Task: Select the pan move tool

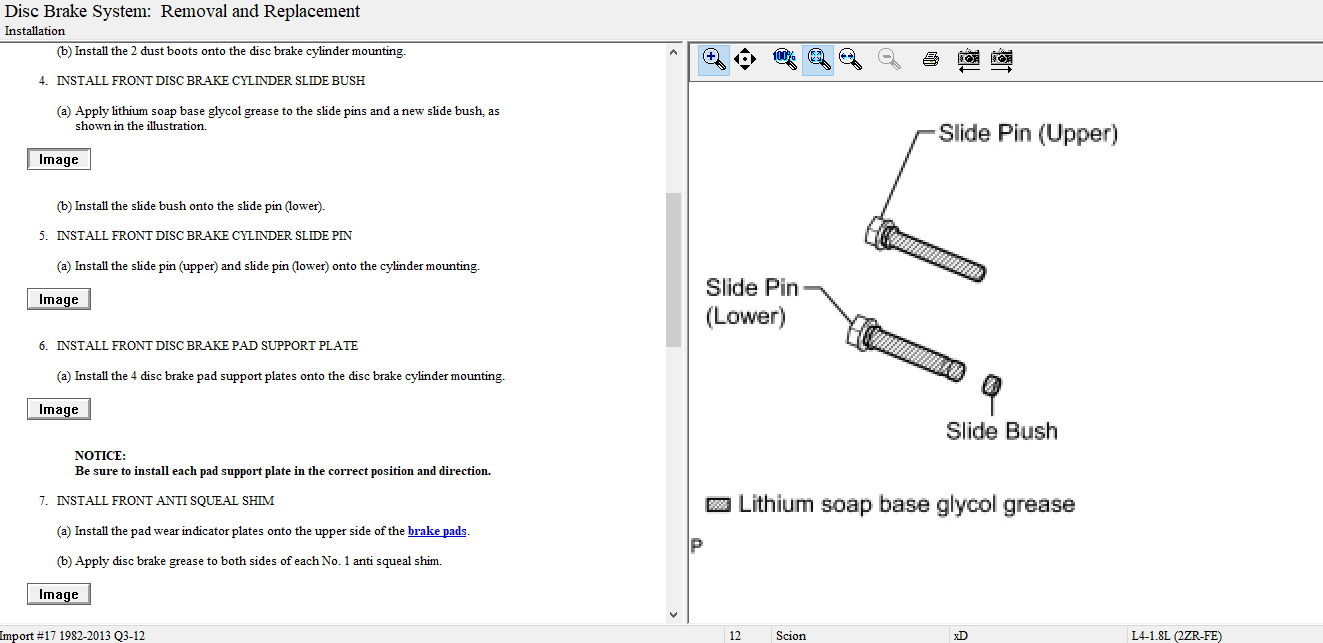Action: click(x=745, y=59)
